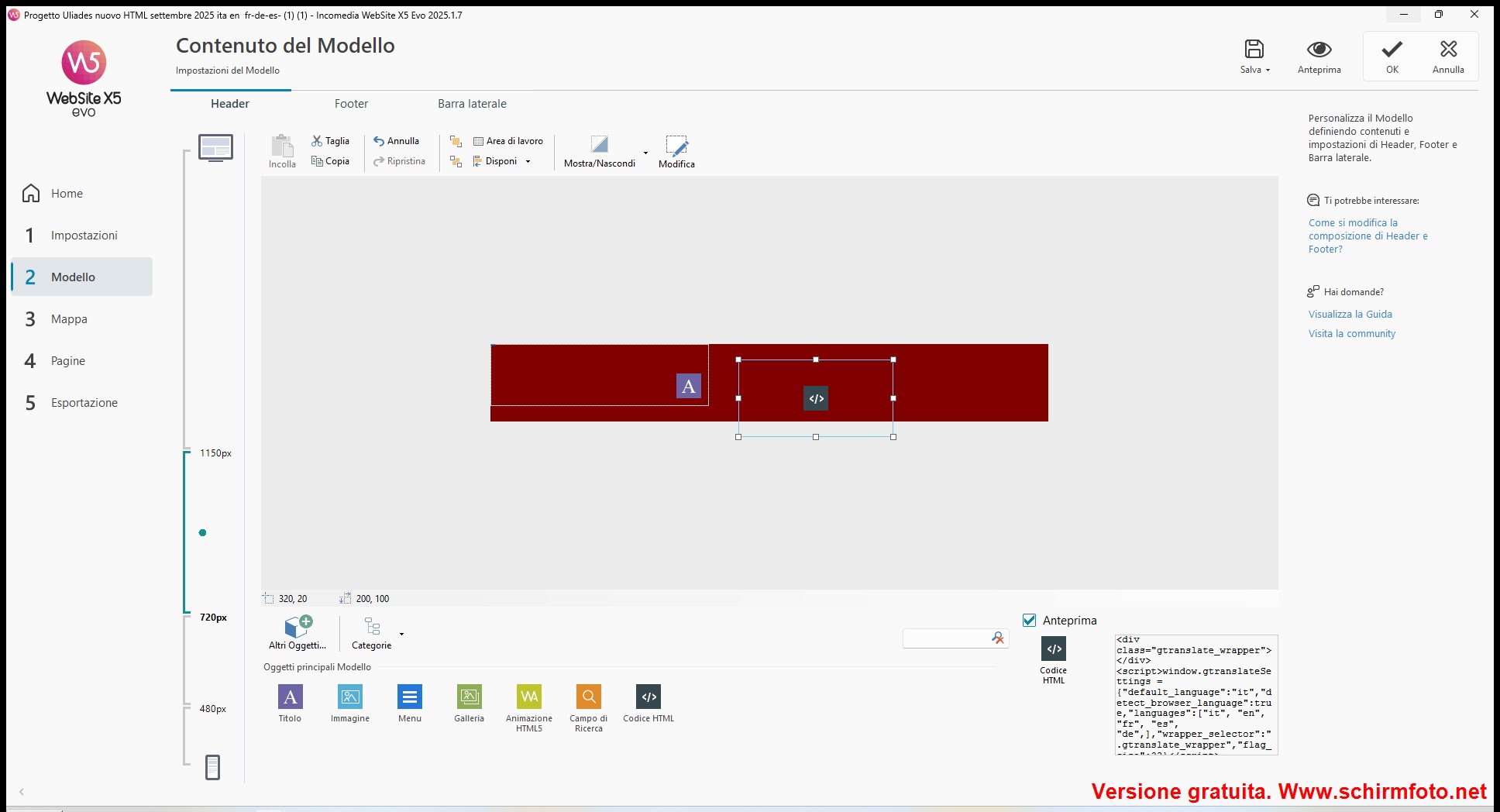This screenshot has height=812, width=1500.
Task: Expand the Categorie dropdown
Action: pos(401,634)
